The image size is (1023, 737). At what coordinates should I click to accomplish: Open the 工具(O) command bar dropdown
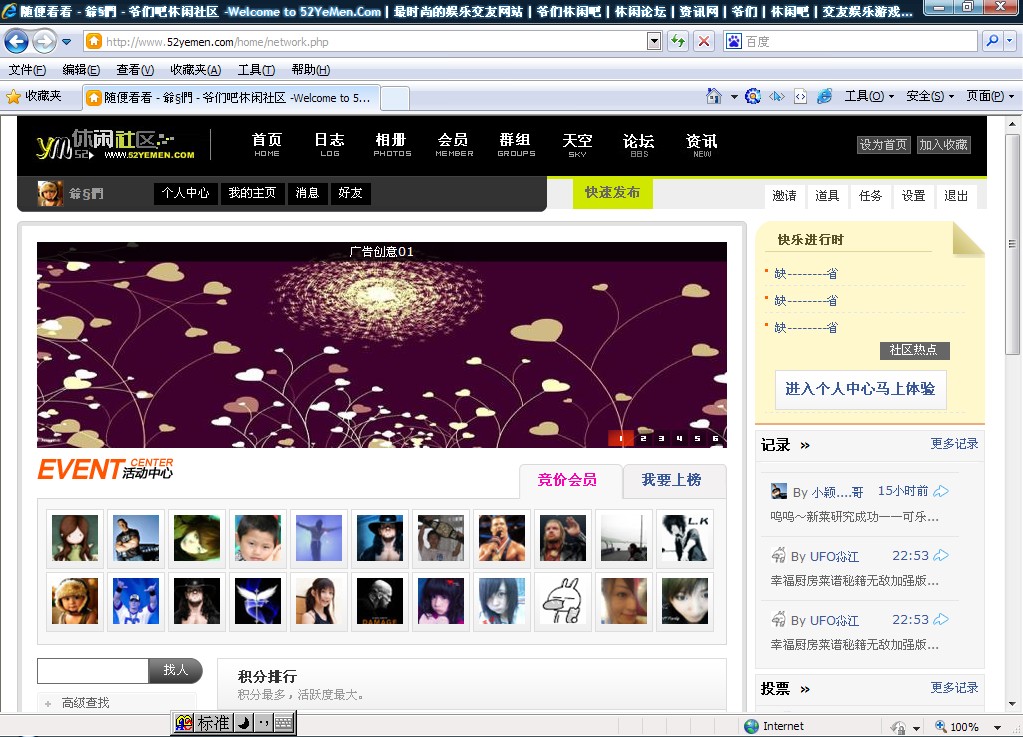click(869, 97)
